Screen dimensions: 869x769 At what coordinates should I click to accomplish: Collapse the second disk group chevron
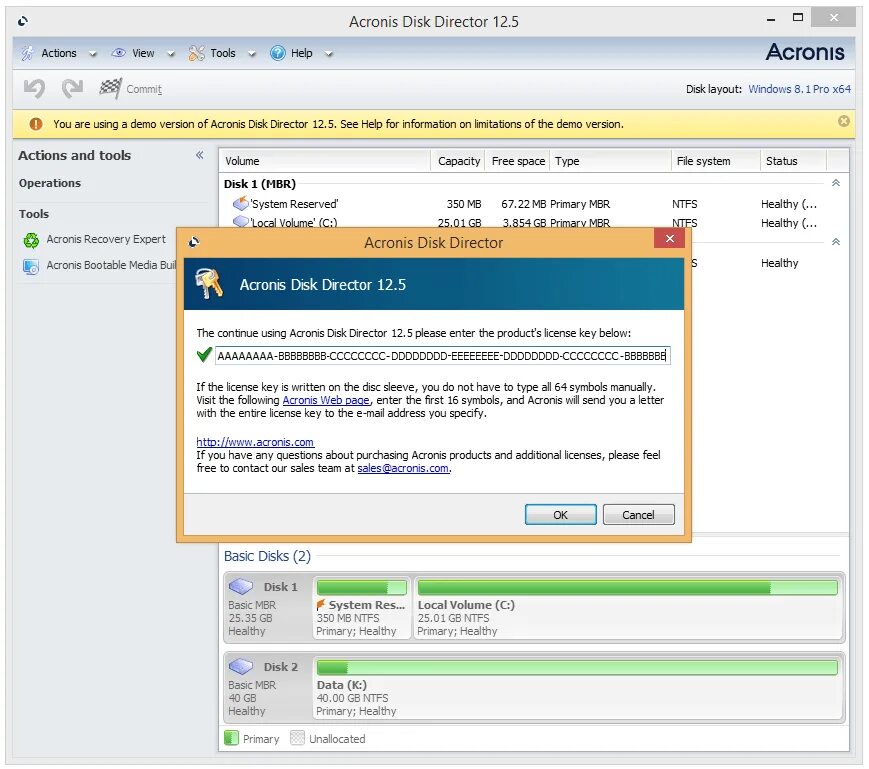tap(836, 242)
